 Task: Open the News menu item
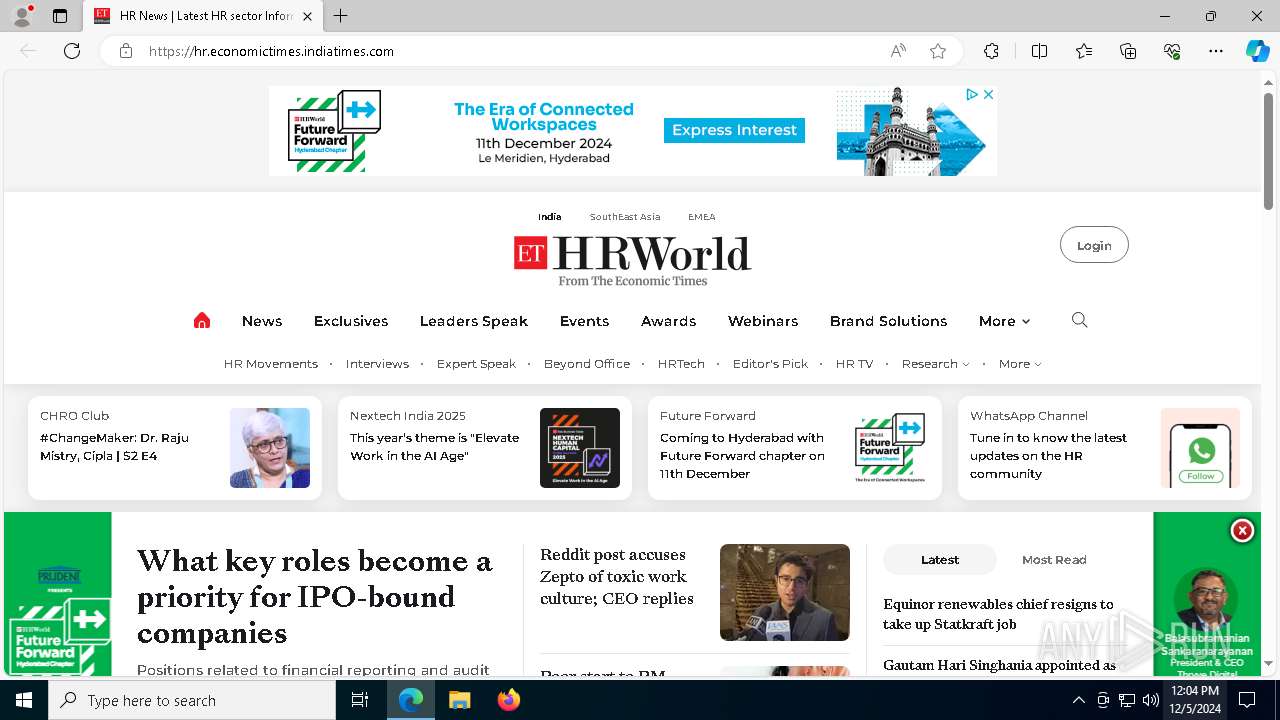click(262, 321)
